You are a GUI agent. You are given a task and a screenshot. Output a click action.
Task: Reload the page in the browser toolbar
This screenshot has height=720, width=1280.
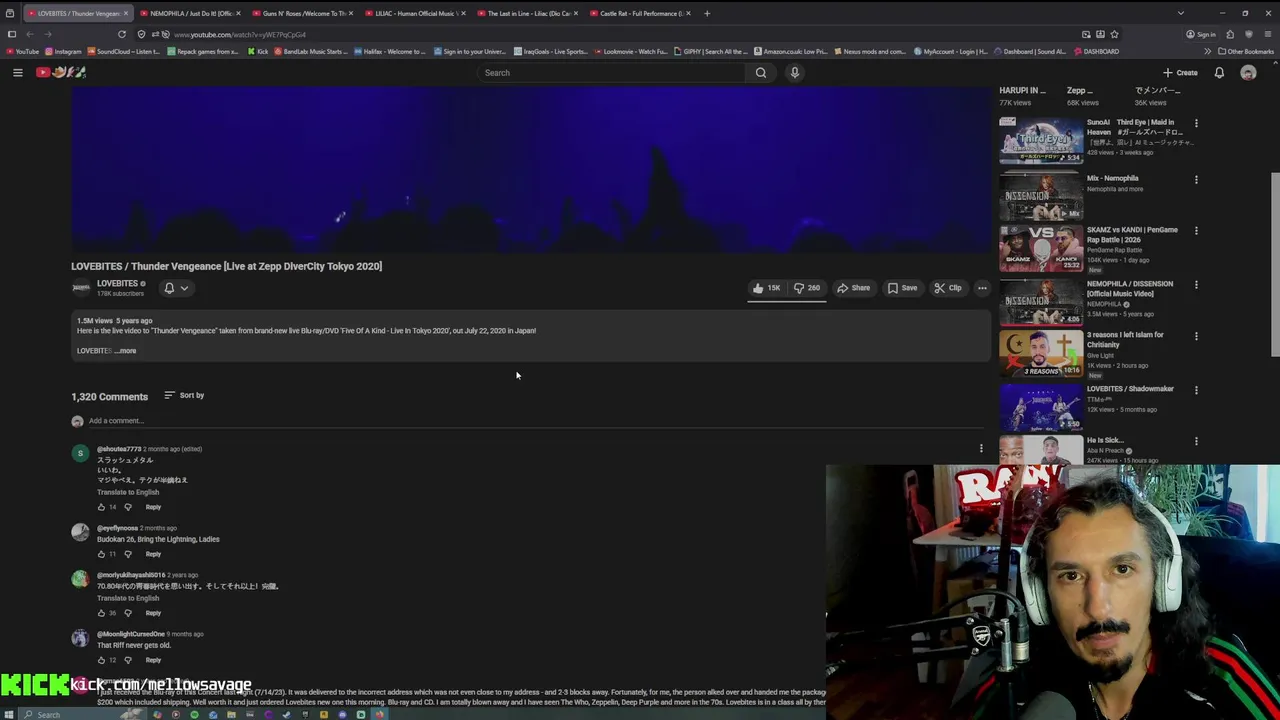pyautogui.click(x=122, y=34)
